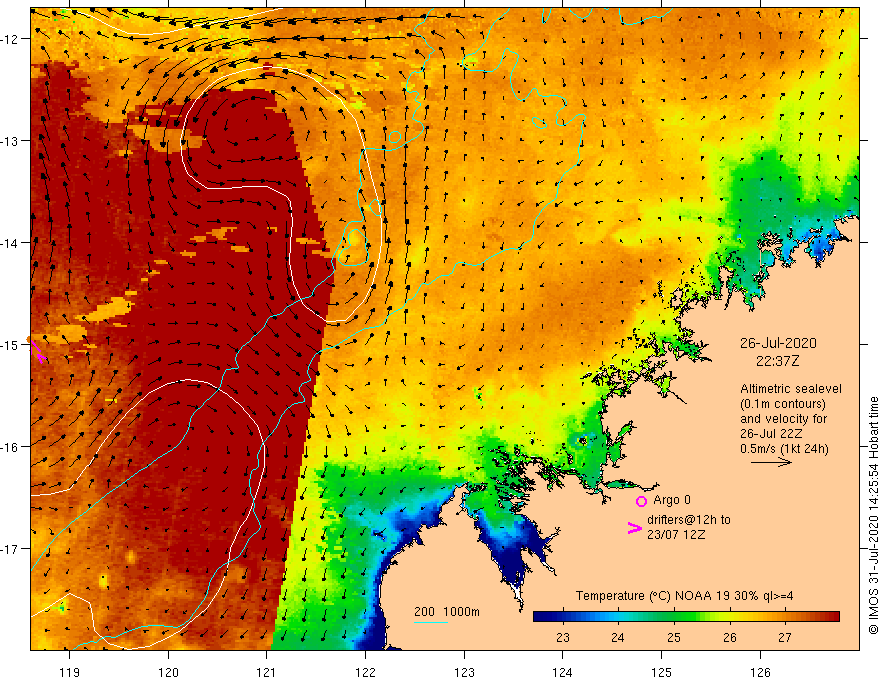
Task: Click the longitude axis label 124
Action: pos(563,672)
